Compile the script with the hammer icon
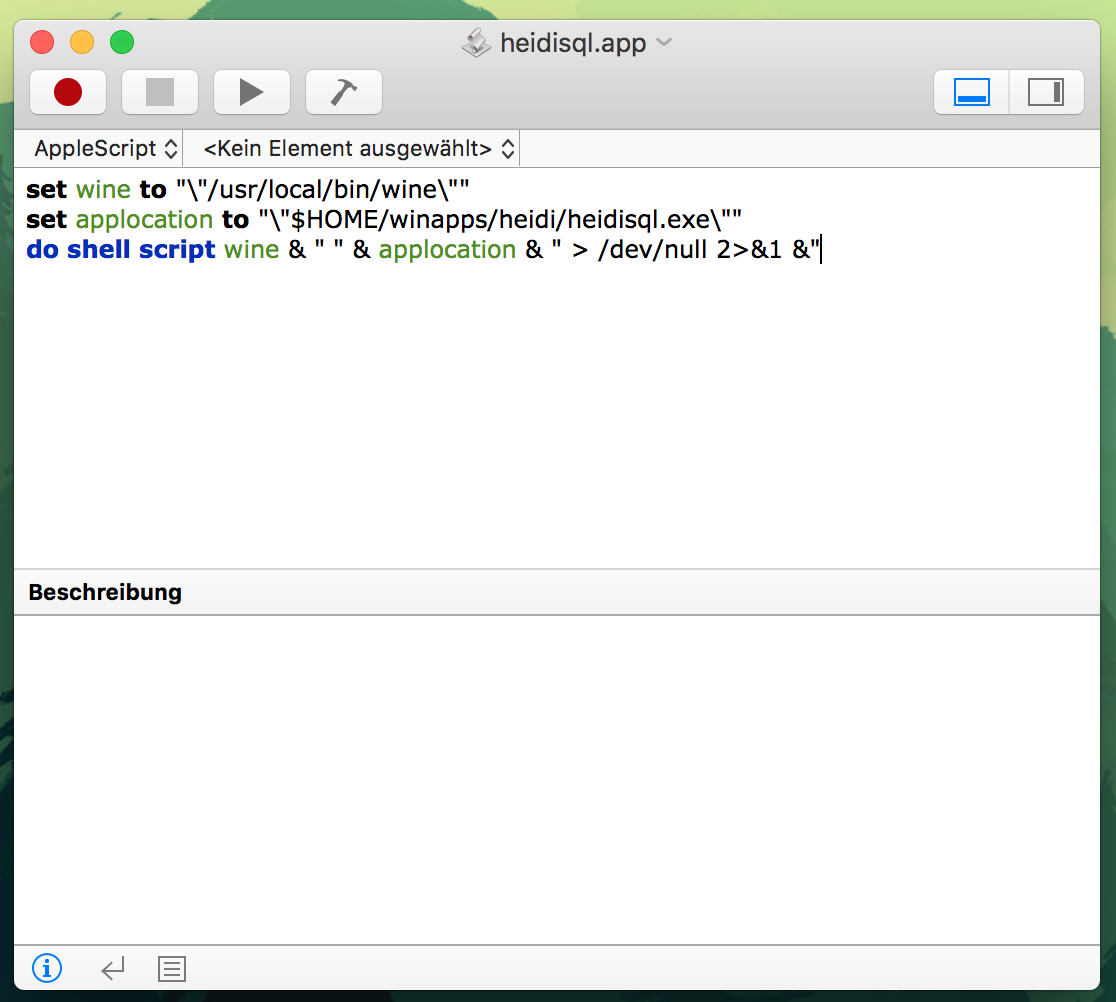Screen dimensions: 1116x1002 (x=343, y=91)
